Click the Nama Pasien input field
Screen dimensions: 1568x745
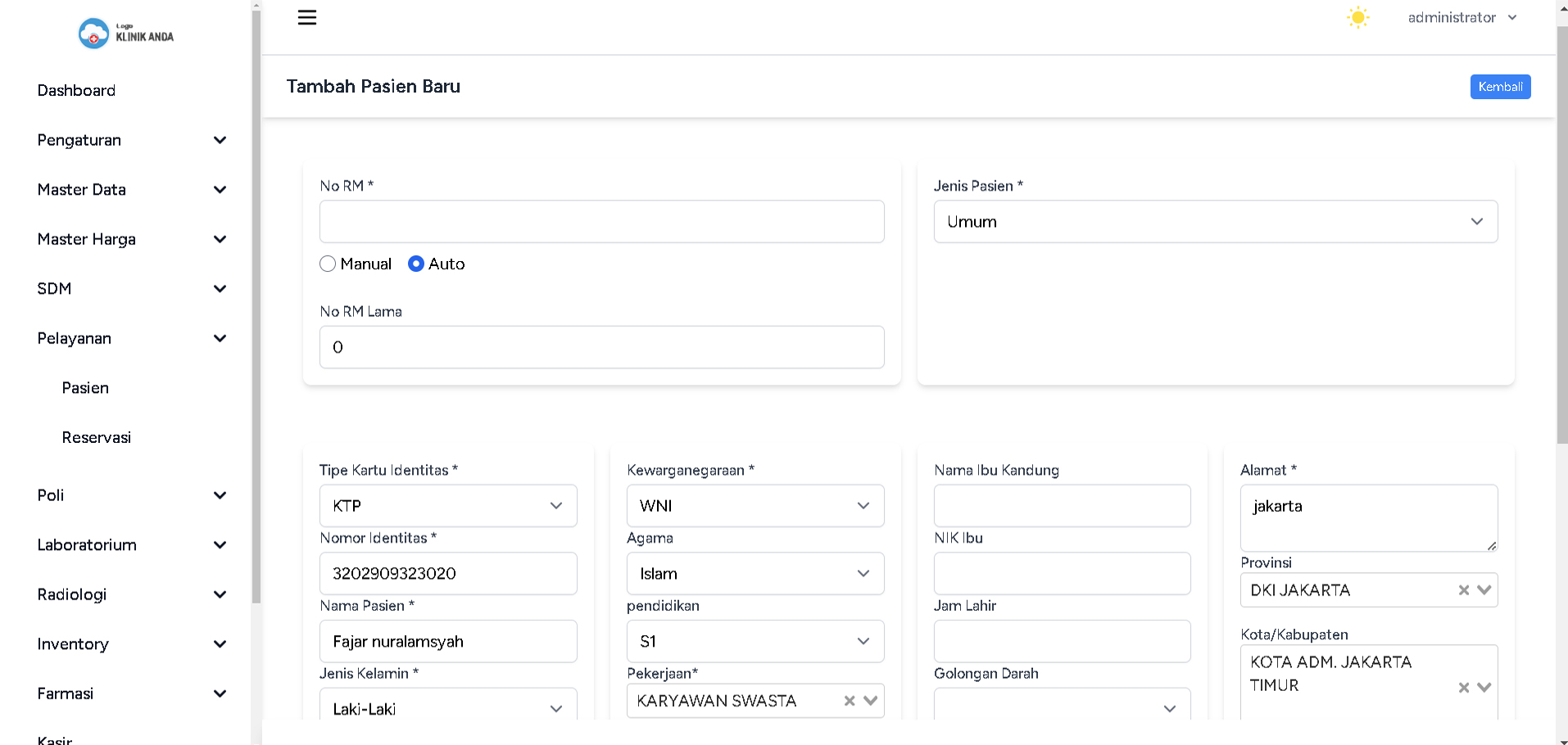click(x=447, y=642)
